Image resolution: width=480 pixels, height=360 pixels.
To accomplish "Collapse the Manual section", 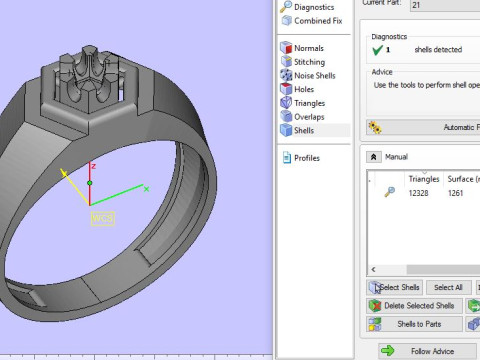I will 374,157.
